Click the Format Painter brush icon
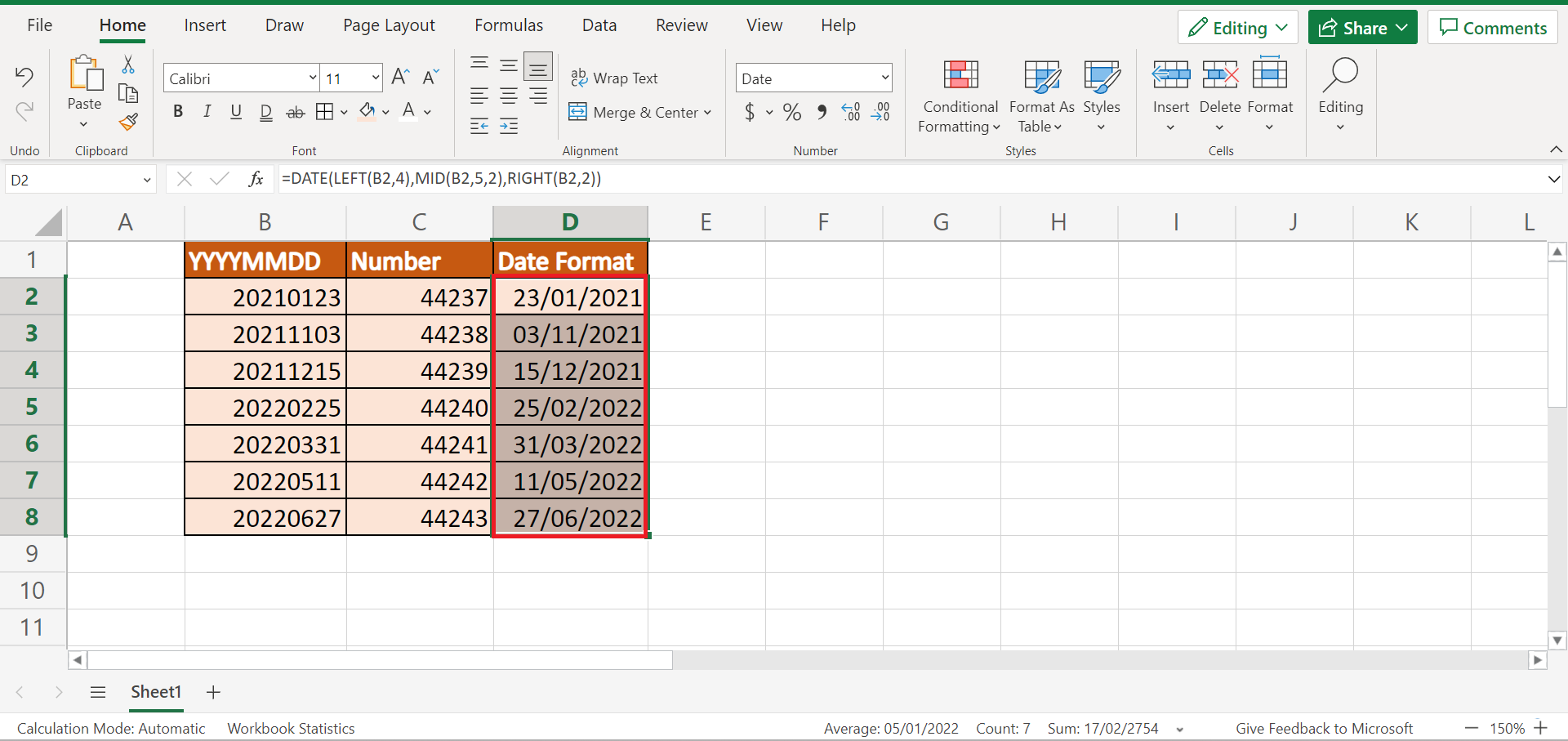The width and height of the screenshot is (1568, 741). tap(128, 123)
